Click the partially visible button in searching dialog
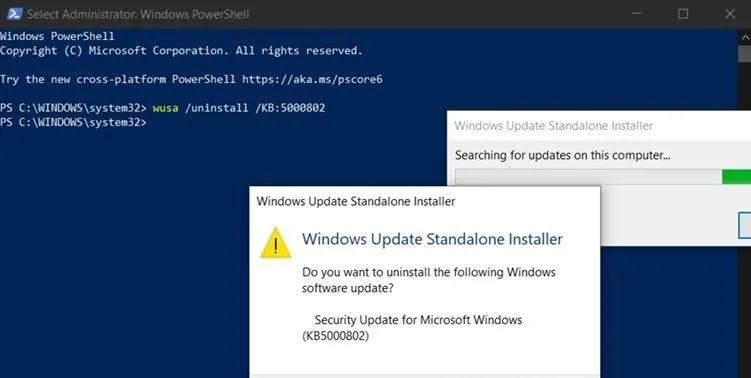This screenshot has width=751, height=378. click(x=745, y=225)
